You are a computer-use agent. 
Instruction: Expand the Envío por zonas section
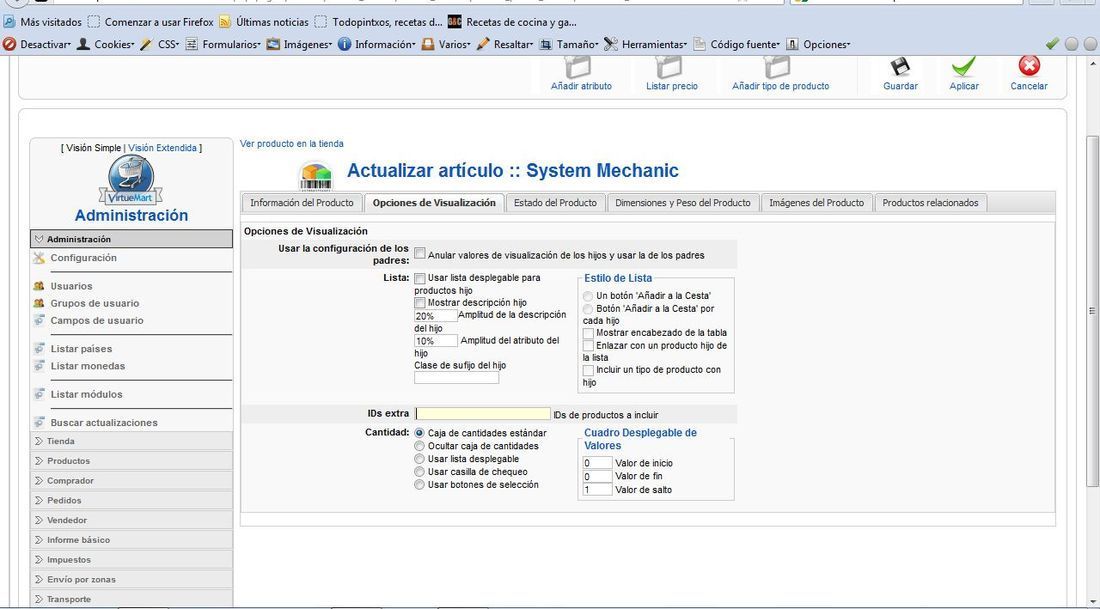131,580
